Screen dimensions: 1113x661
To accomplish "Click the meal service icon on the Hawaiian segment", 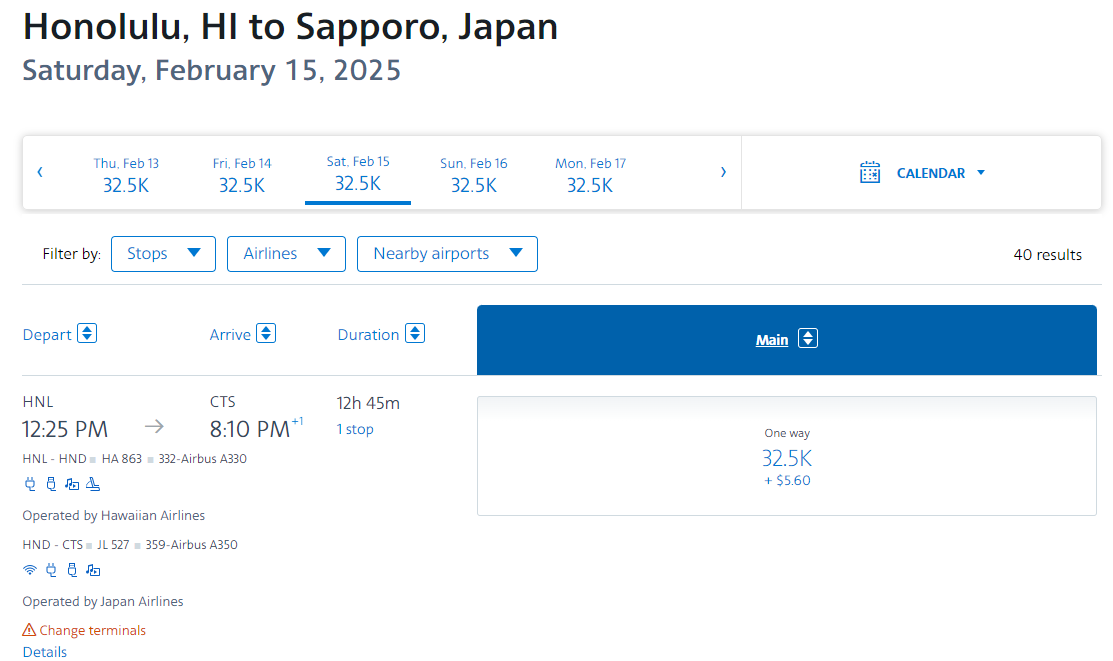I will tap(93, 484).
